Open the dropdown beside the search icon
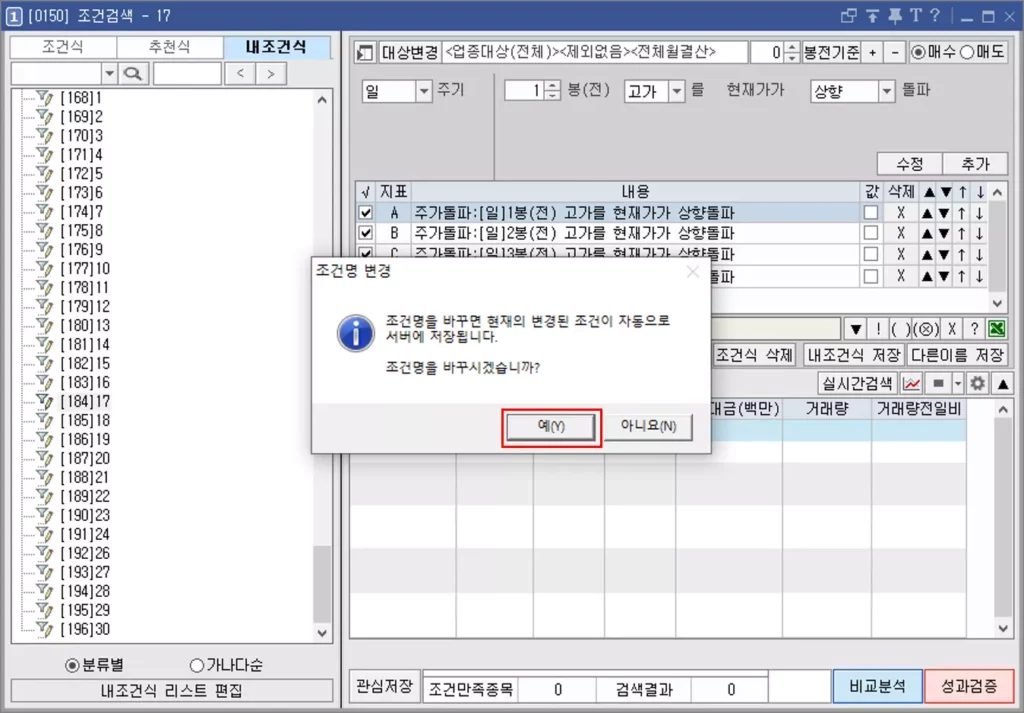This screenshot has width=1024, height=713. 110,73
